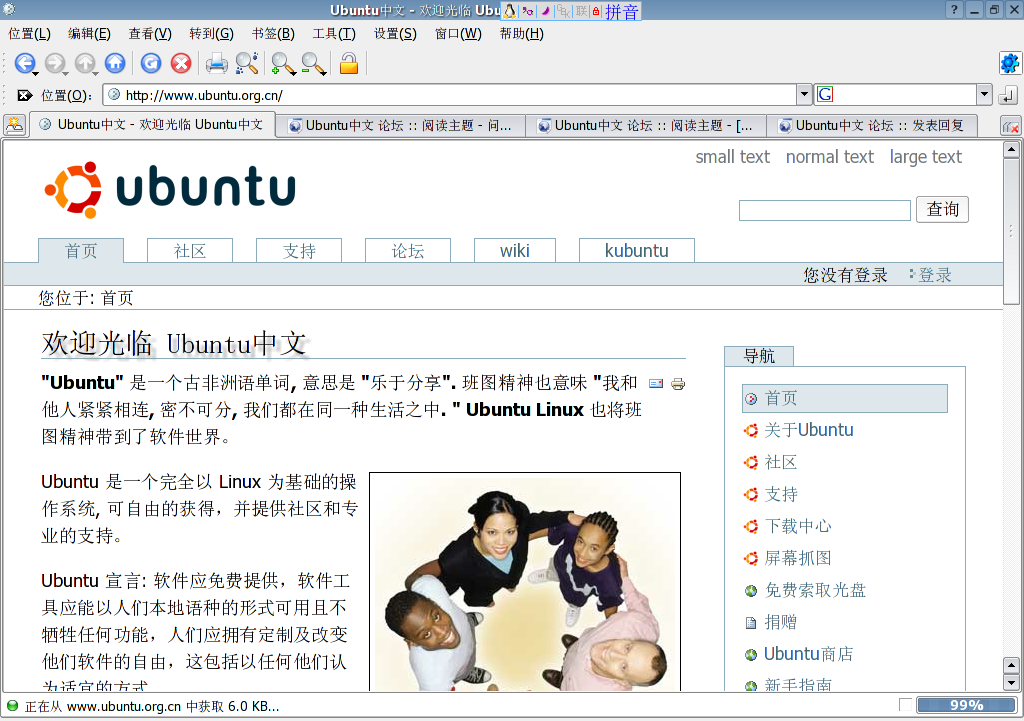
Task: Open the 工具(T) menu
Action: pos(334,34)
